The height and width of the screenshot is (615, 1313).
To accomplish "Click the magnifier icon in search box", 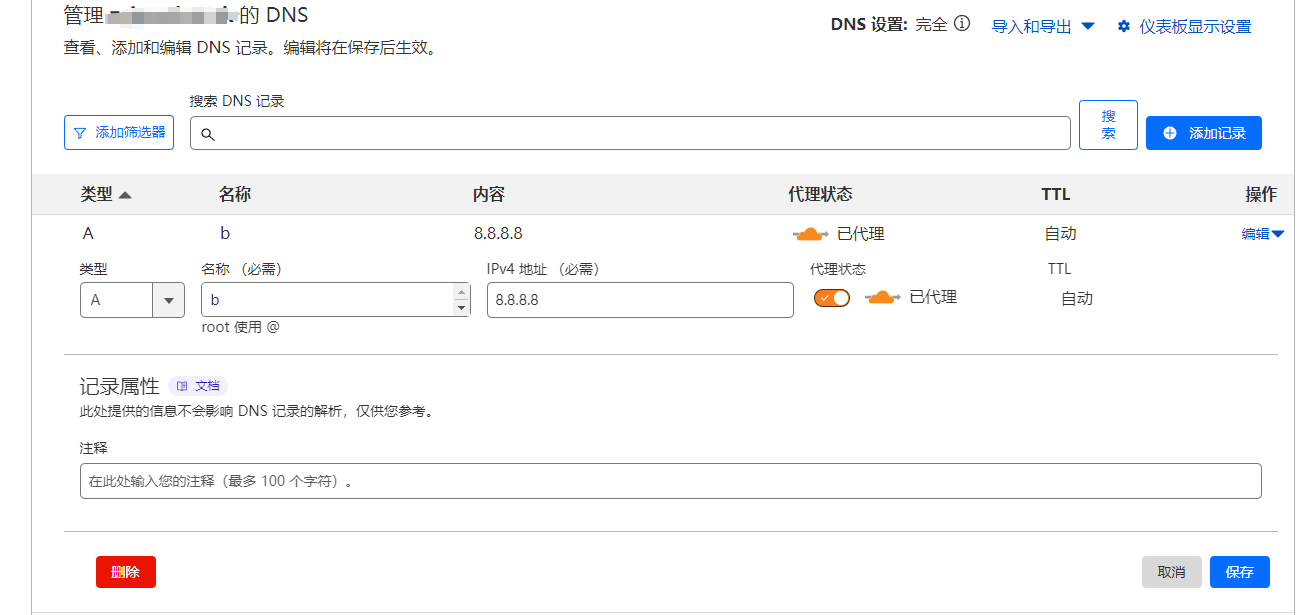I will [x=208, y=134].
